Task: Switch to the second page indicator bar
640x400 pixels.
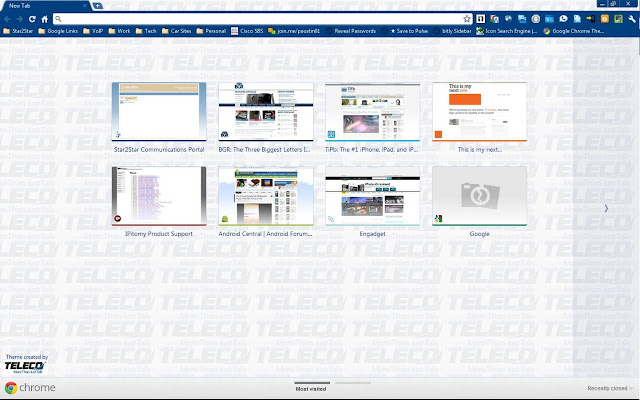Action: click(x=353, y=383)
